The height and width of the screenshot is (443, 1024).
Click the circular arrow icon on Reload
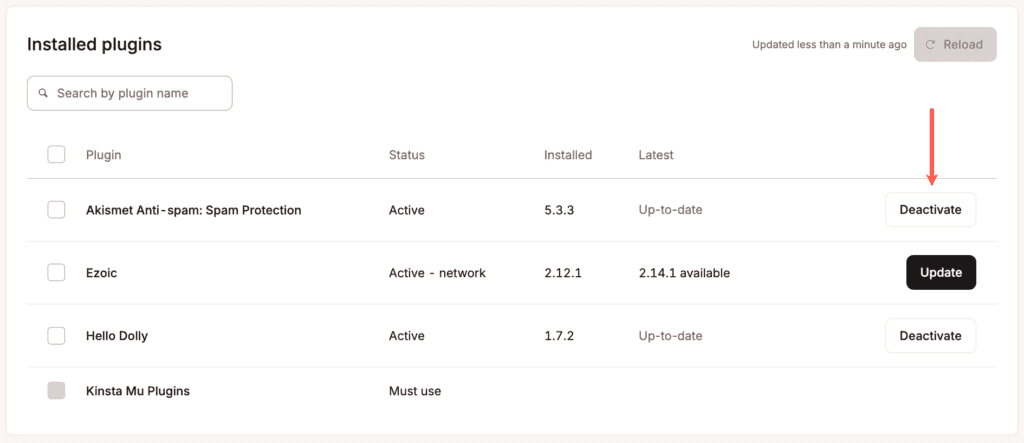931,44
